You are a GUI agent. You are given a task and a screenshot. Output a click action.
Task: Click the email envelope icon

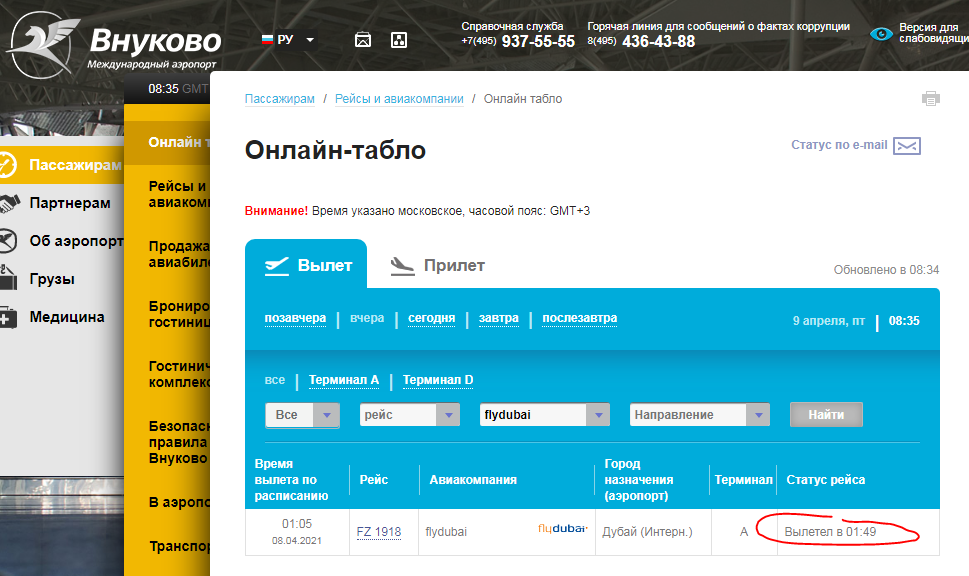tap(907, 146)
